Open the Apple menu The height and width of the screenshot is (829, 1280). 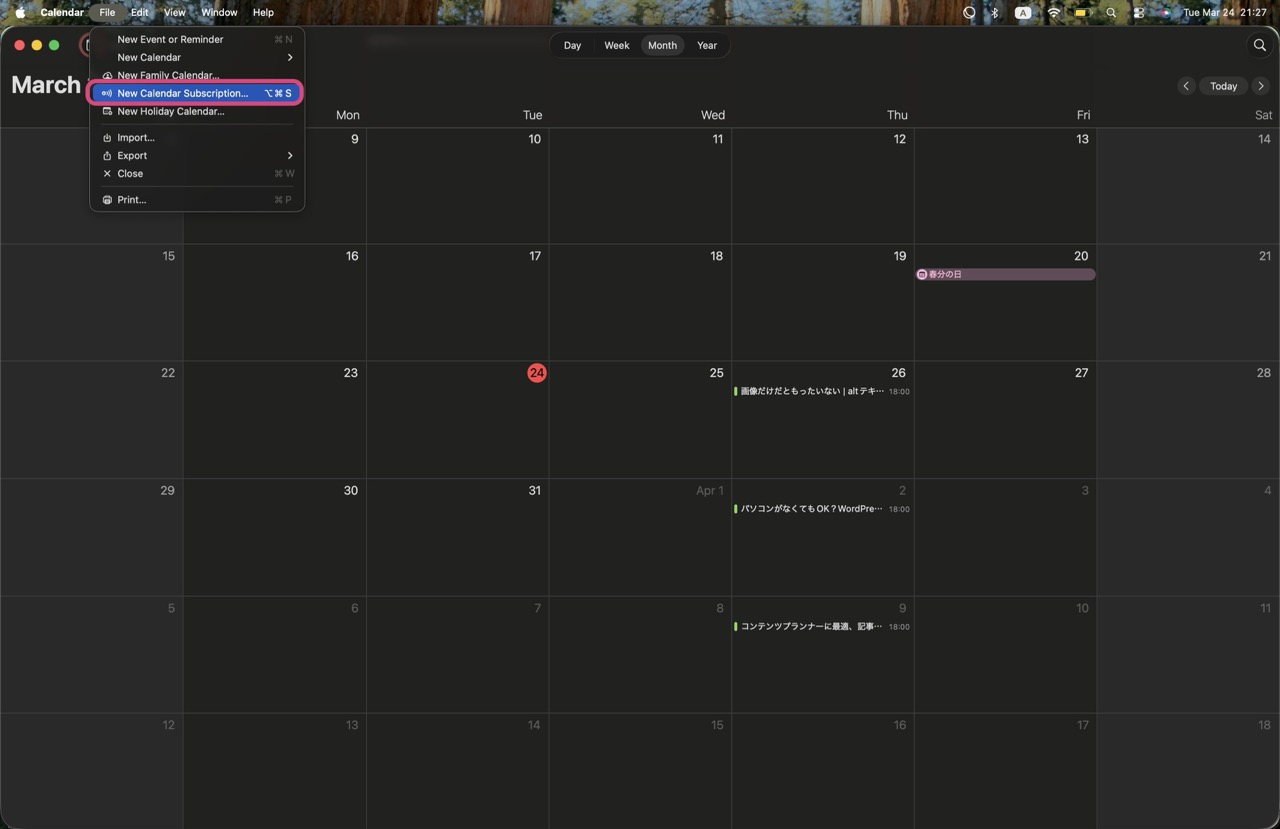click(x=19, y=13)
